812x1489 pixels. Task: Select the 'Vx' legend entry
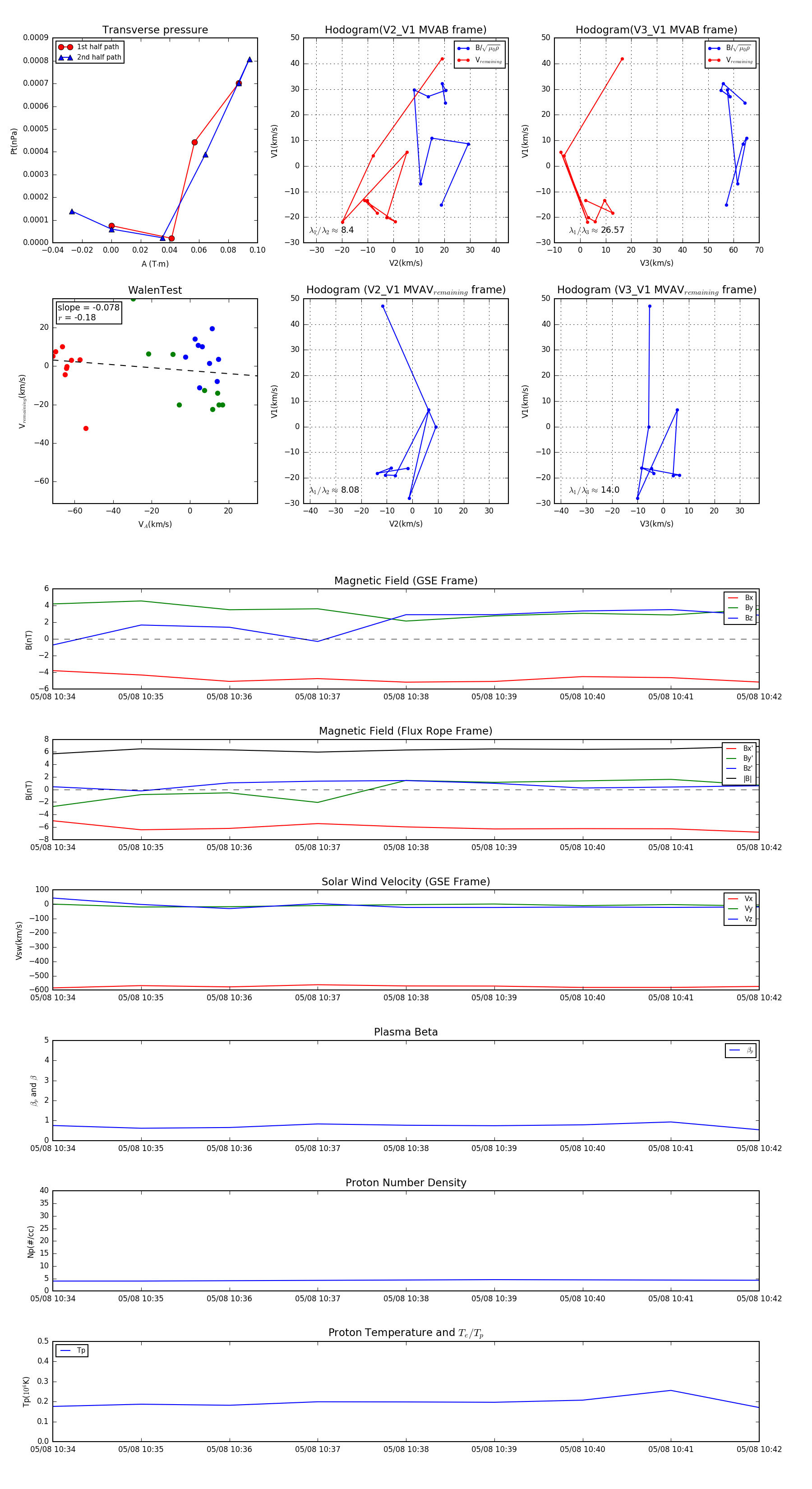[x=740, y=899]
